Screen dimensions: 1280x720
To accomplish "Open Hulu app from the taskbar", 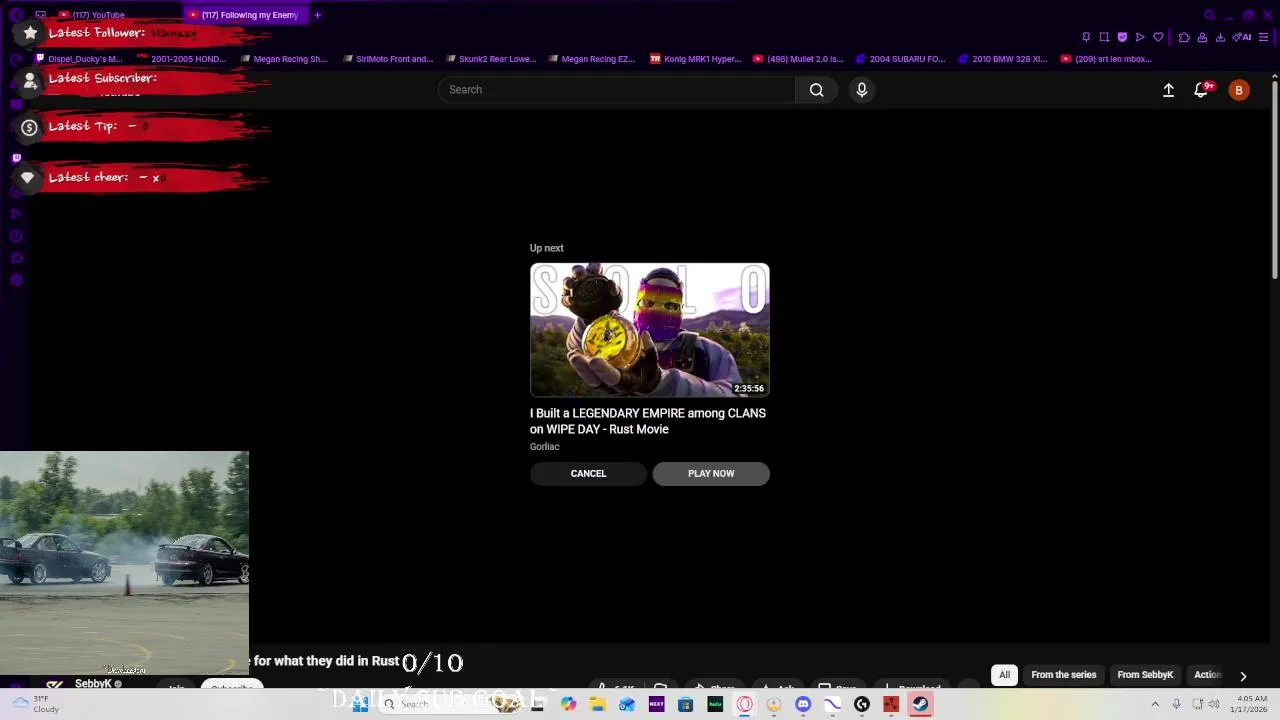I will (x=715, y=704).
